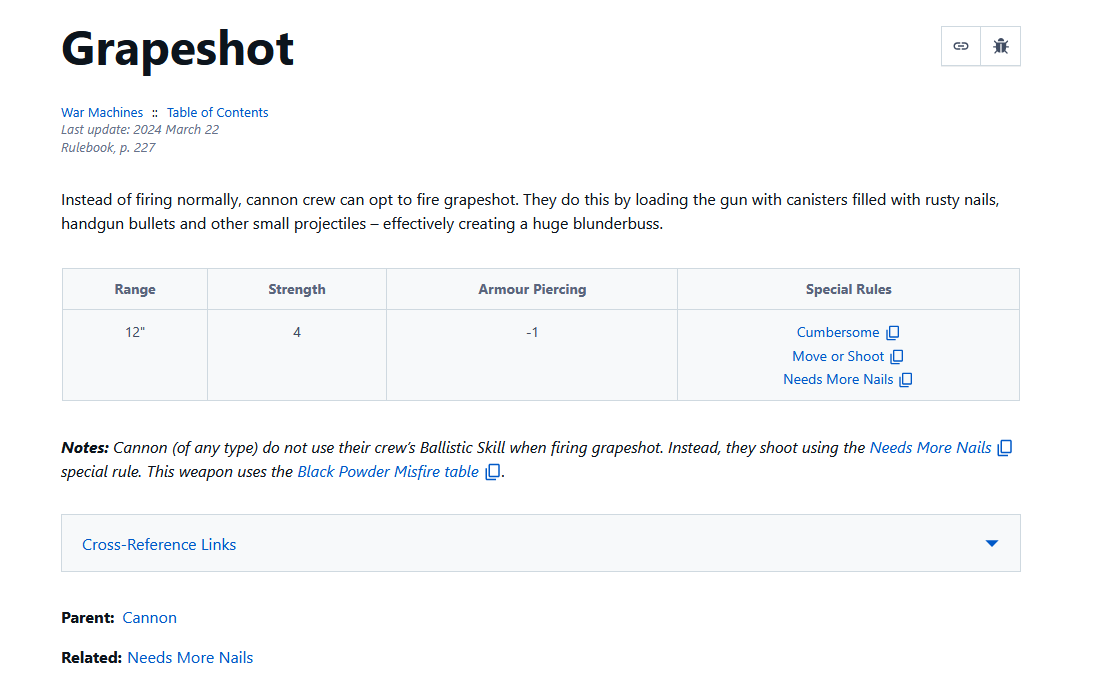Open popup icon beside Needs More Nails in table
This screenshot has height=693, width=1103.
pyautogui.click(x=906, y=380)
